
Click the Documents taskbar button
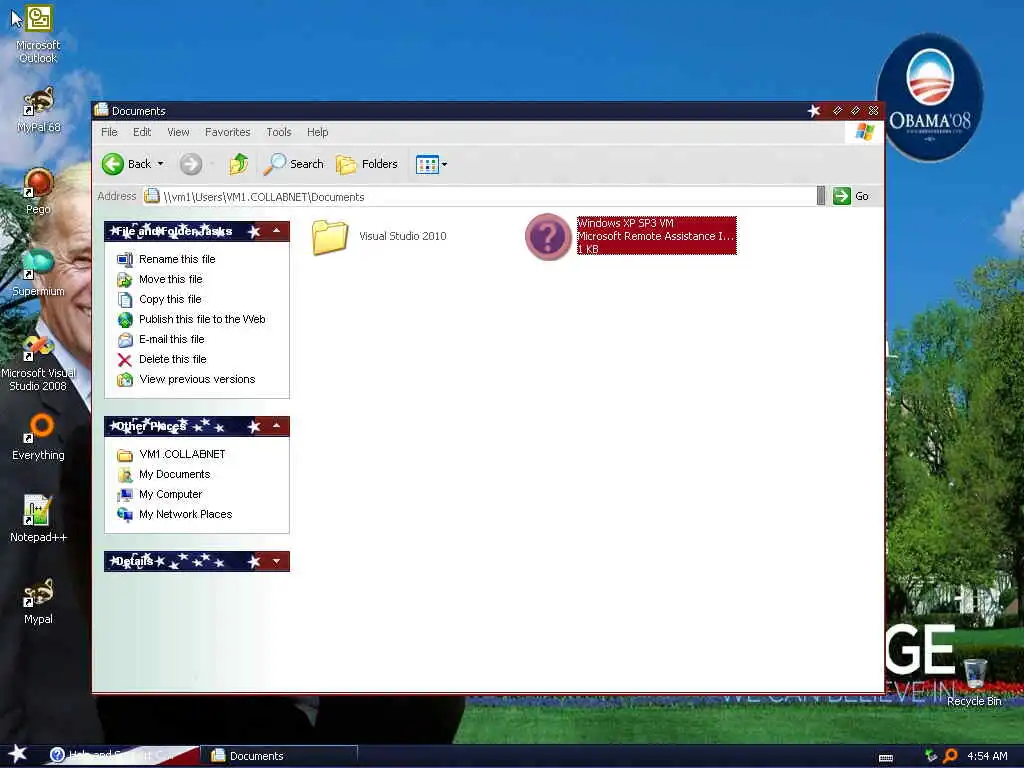[x=280, y=756]
